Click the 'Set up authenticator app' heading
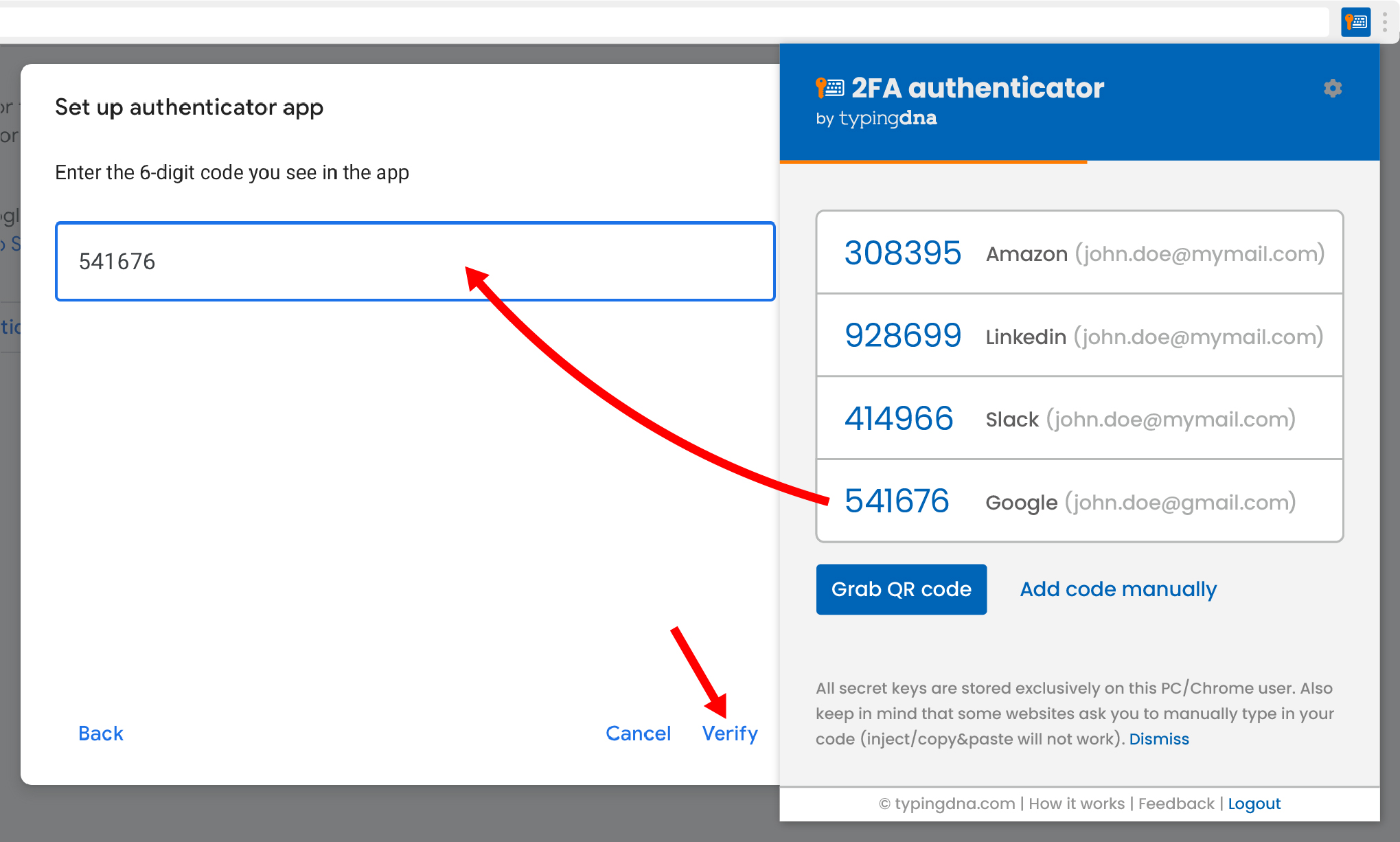The width and height of the screenshot is (1400, 842). point(189,107)
